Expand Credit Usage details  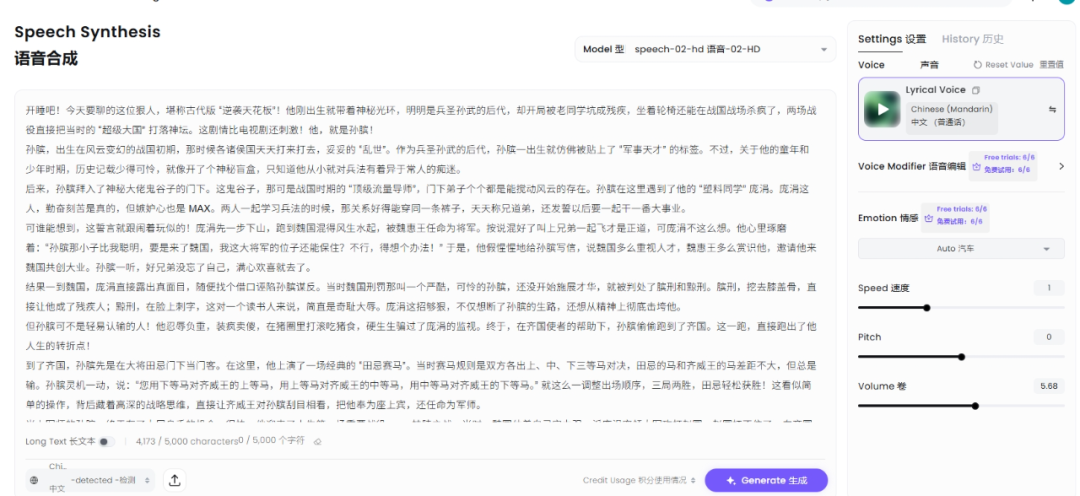[x=640, y=481]
